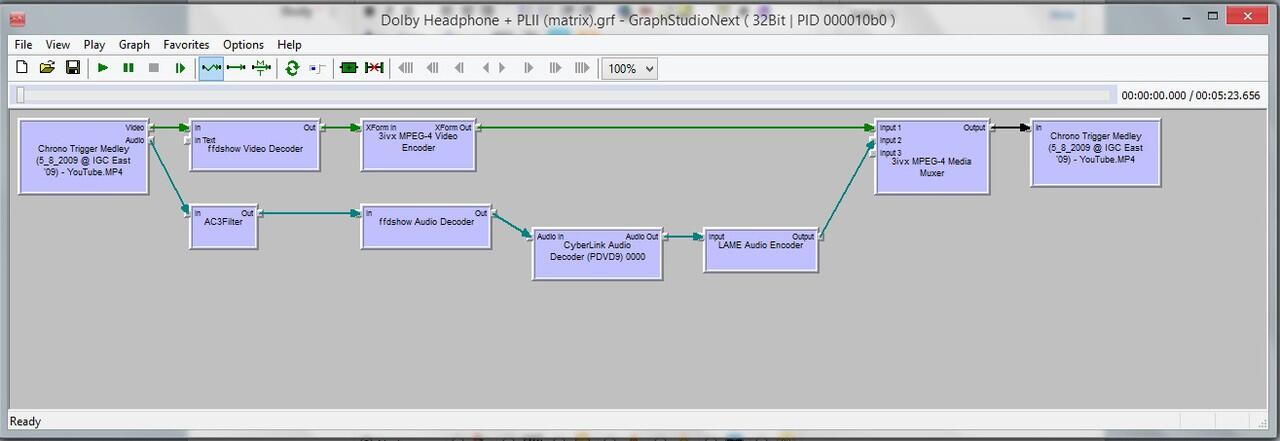Click the seek bar thumb at start

[19, 95]
